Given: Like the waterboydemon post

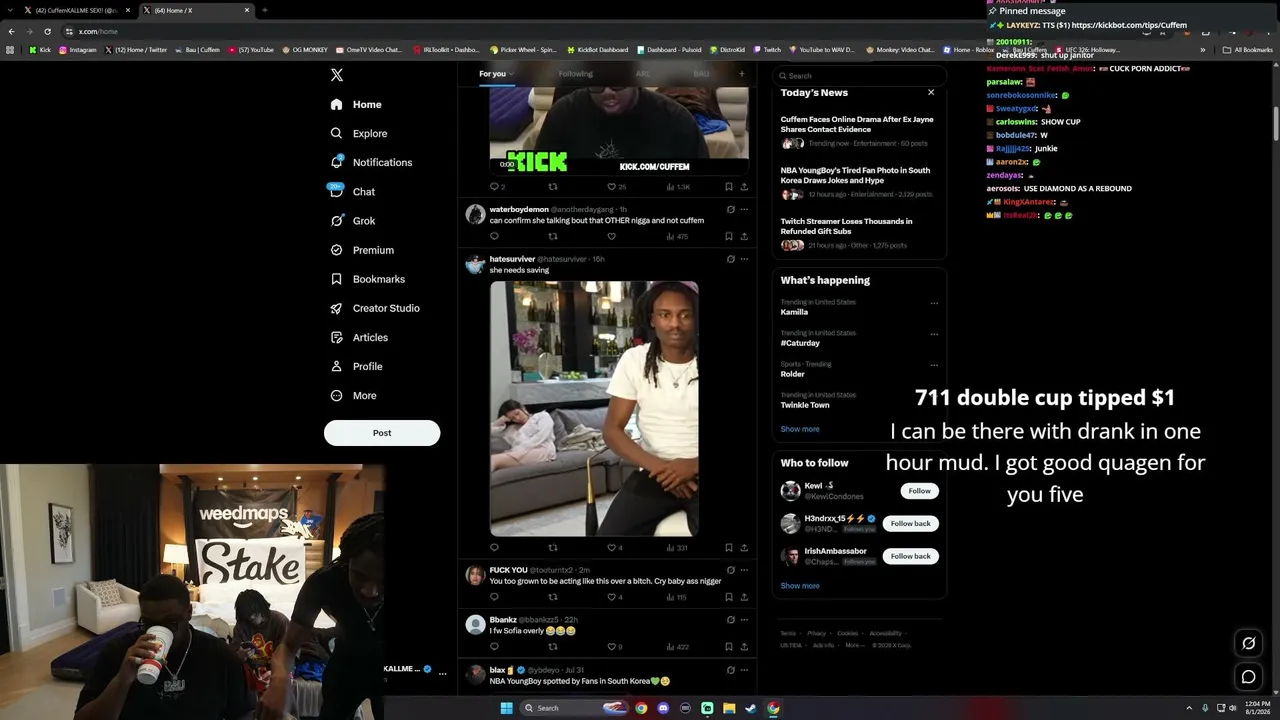Looking at the screenshot, I should pyautogui.click(x=611, y=237).
